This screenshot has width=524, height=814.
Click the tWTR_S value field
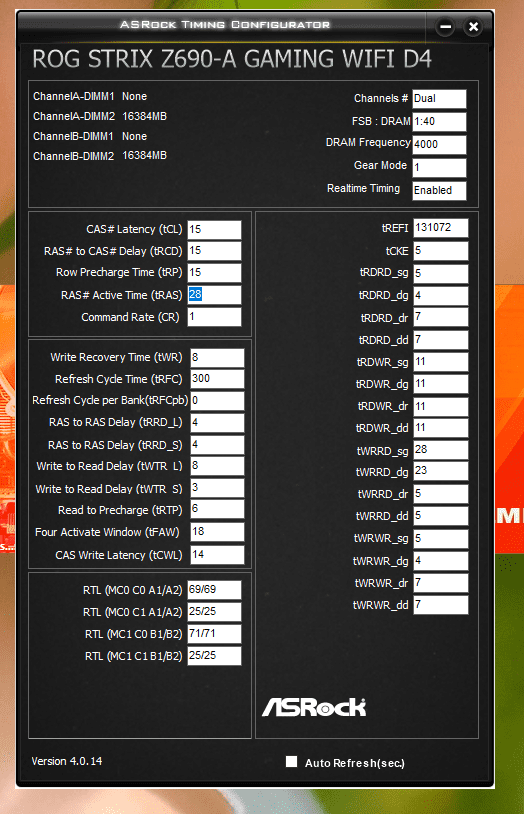pos(217,488)
